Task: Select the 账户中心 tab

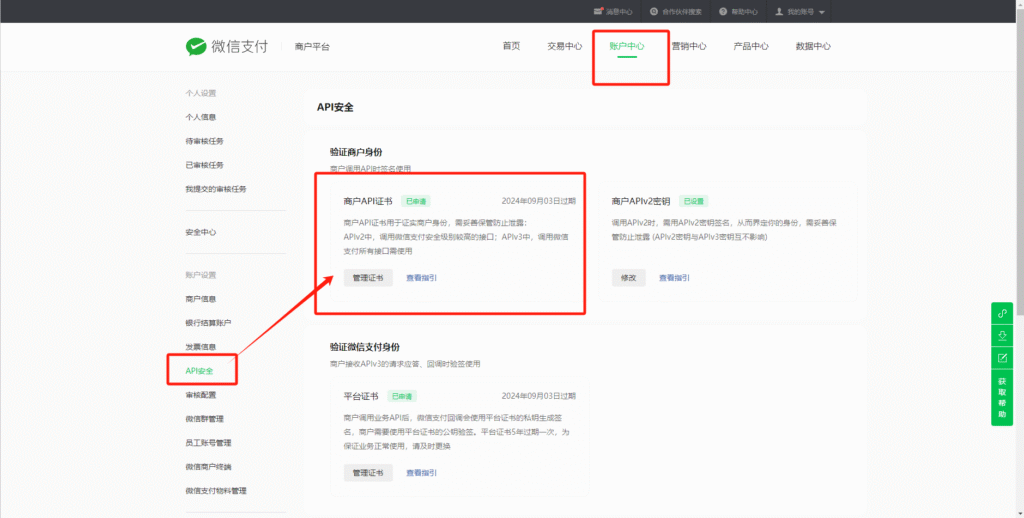Action: pos(627,46)
